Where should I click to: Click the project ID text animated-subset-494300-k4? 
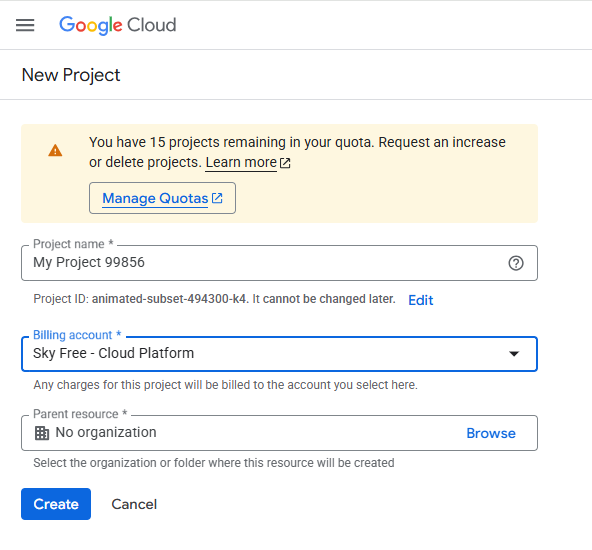click(x=169, y=299)
